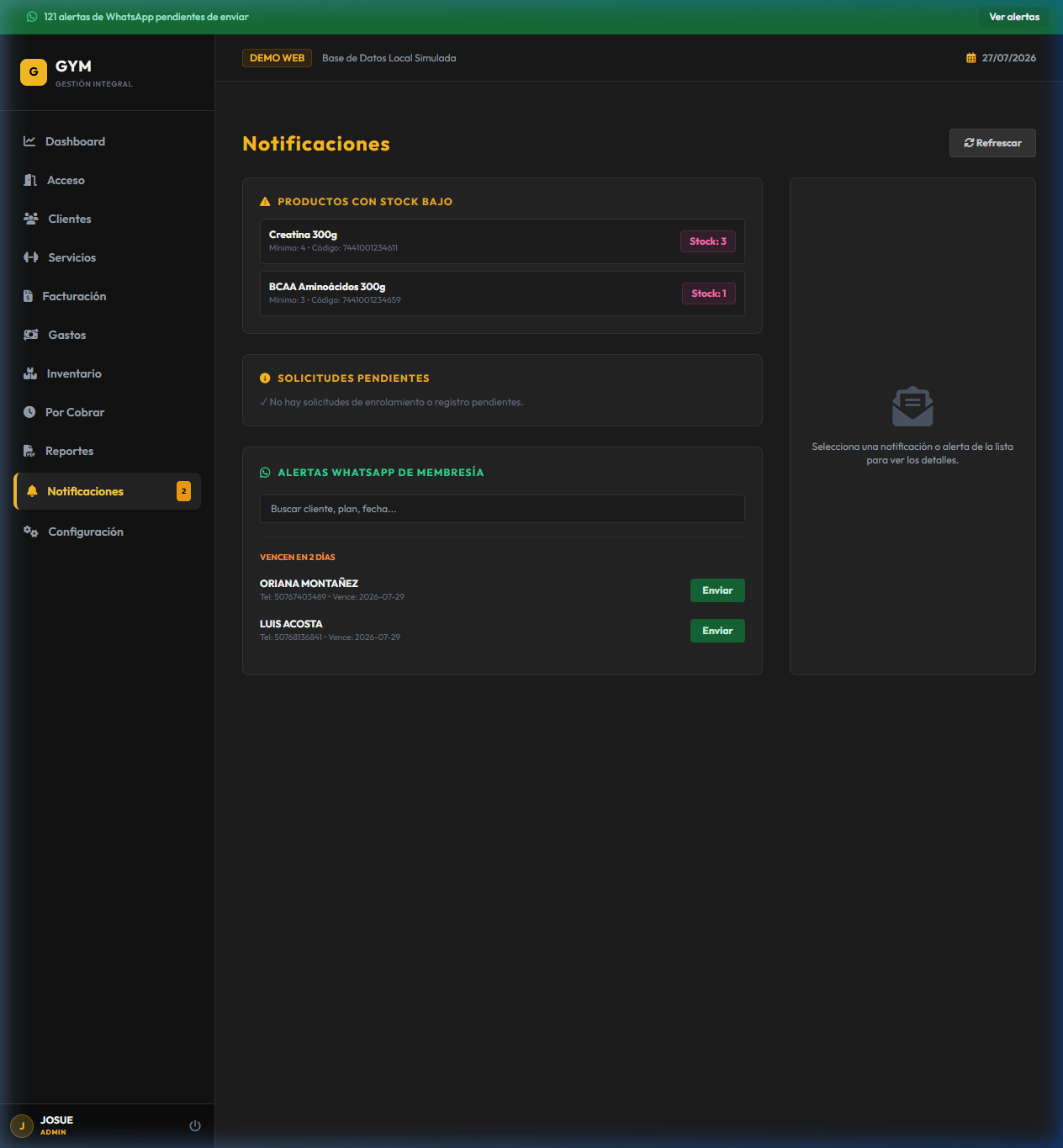Click the ORIANA MONTAÑEZ name
The height and width of the screenshot is (1148, 1063).
309,584
